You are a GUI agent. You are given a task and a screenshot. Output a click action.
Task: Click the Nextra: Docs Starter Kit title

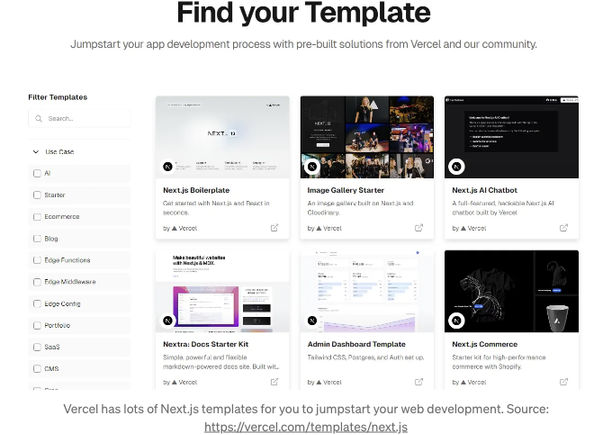206,344
